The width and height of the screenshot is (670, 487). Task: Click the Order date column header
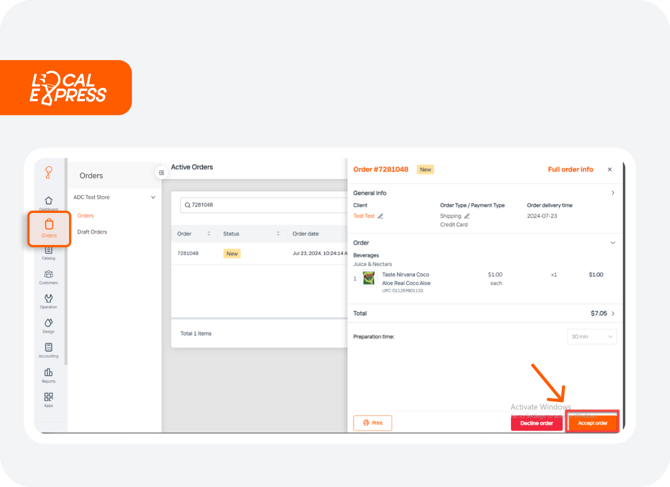tap(306, 234)
